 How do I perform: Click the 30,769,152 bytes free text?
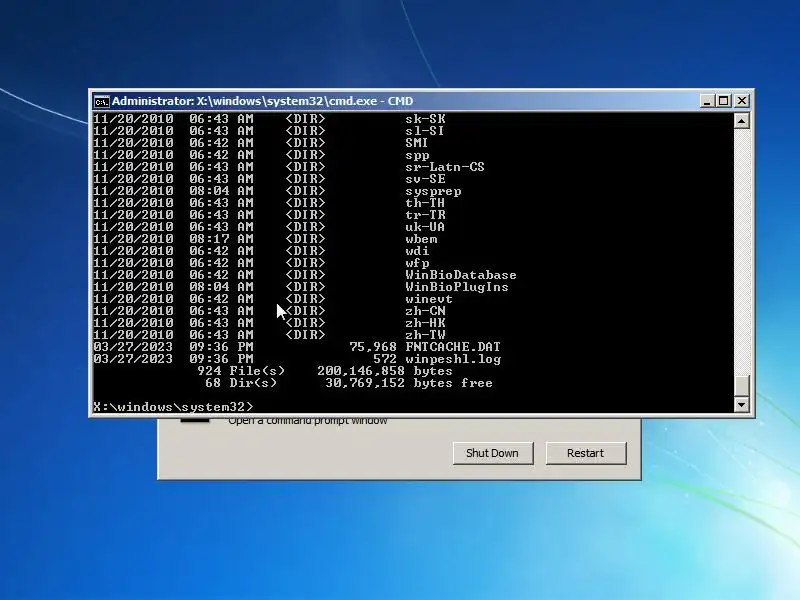pyautogui.click(x=409, y=383)
